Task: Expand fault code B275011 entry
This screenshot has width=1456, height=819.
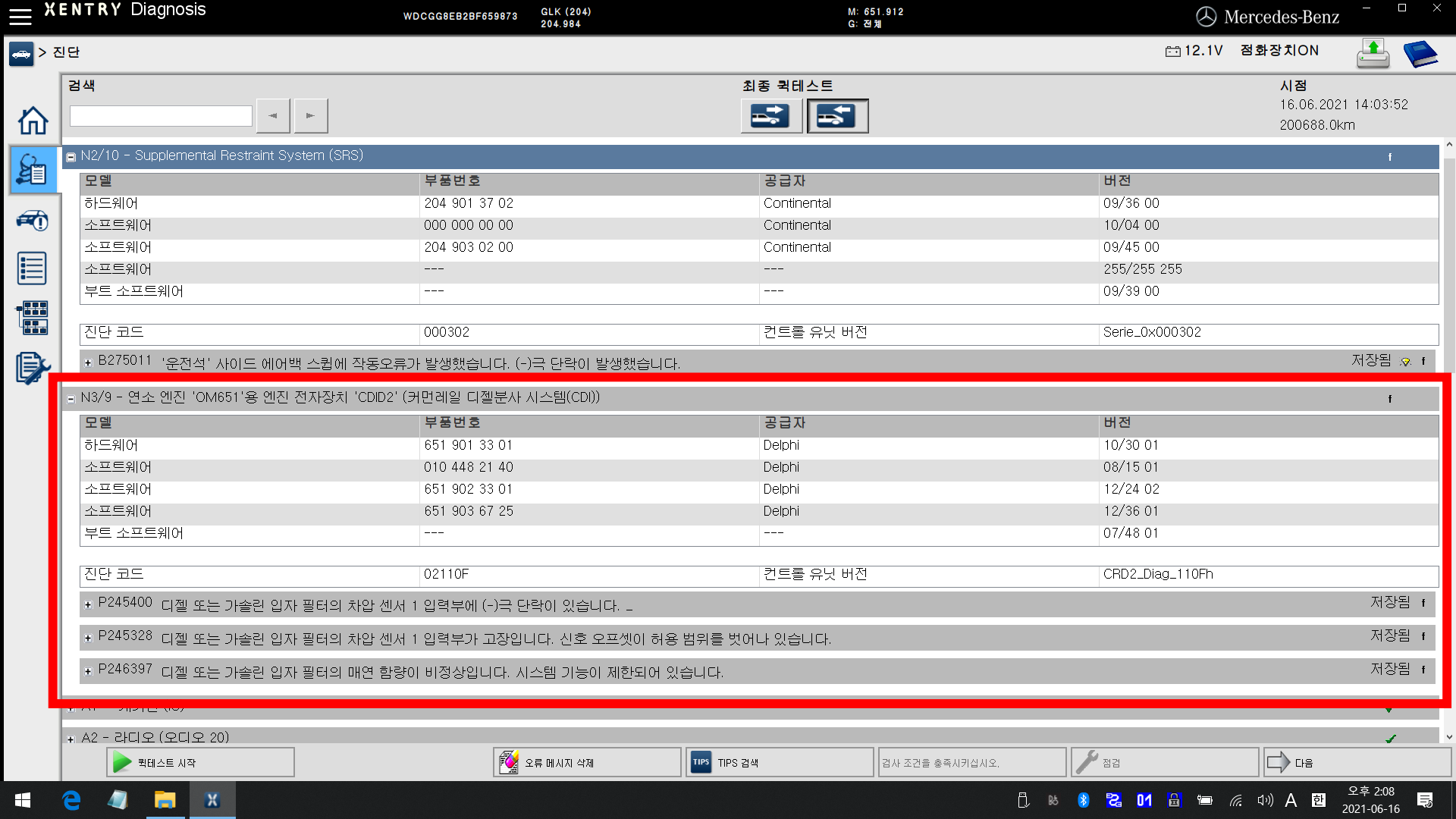Action: (x=88, y=362)
